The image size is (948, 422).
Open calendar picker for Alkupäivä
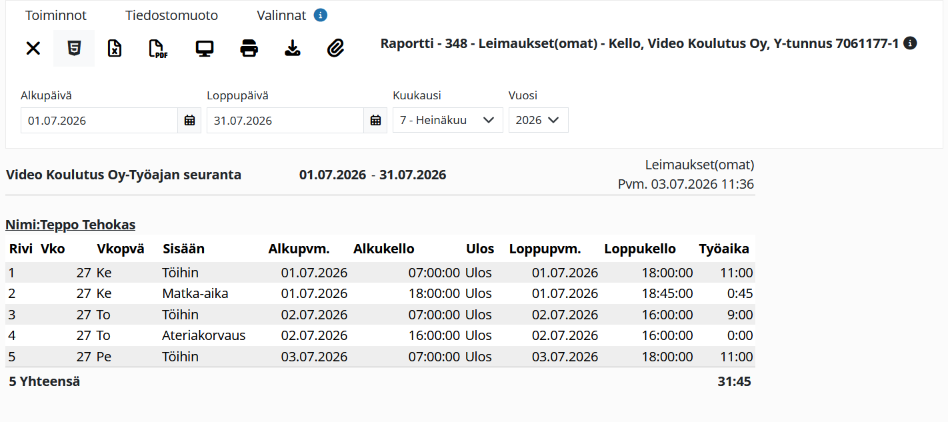tap(189, 120)
